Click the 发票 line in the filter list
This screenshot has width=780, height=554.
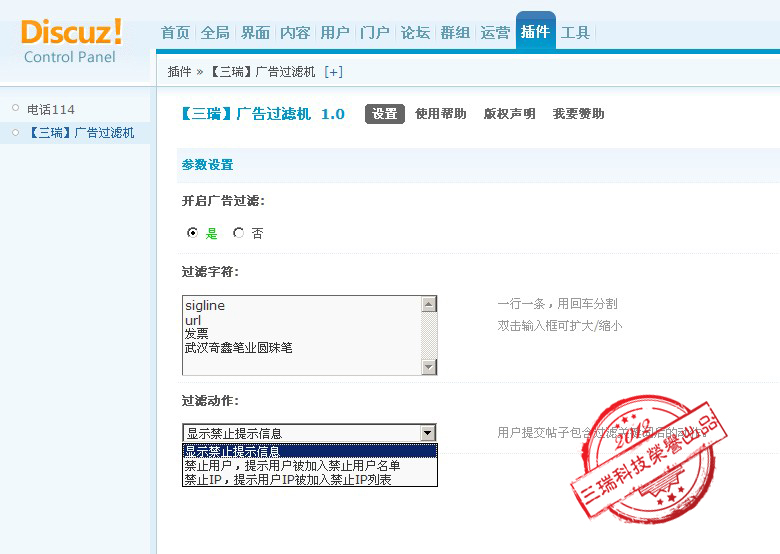click(196, 334)
